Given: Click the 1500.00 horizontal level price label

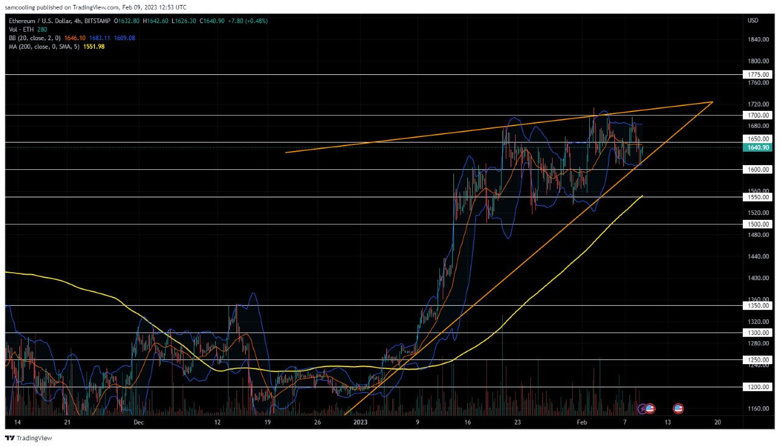Looking at the screenshot, I should click(x=757, y=224).
